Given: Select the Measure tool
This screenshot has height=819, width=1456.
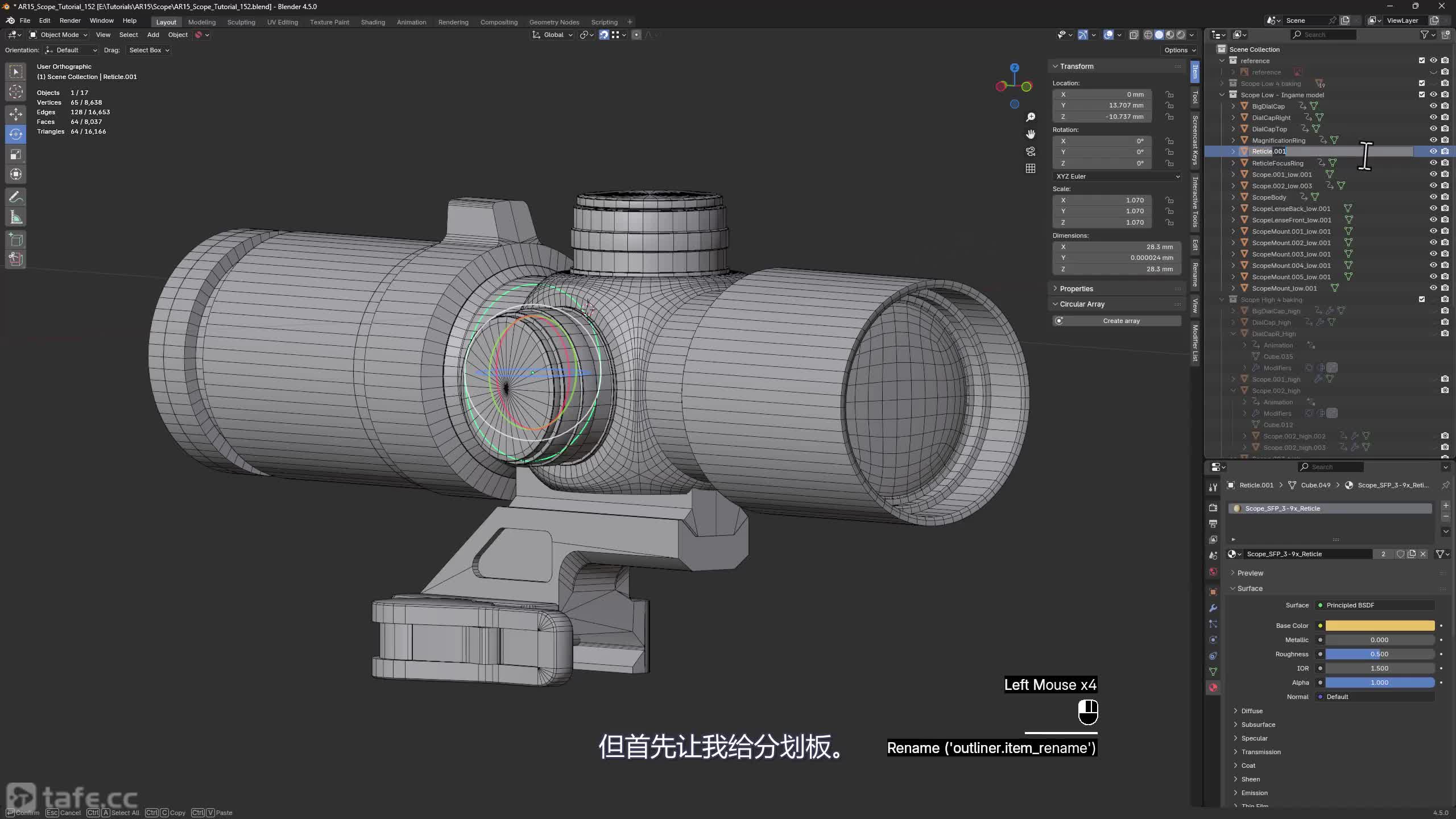Looking at the screenshot, I should click(16, 217).
